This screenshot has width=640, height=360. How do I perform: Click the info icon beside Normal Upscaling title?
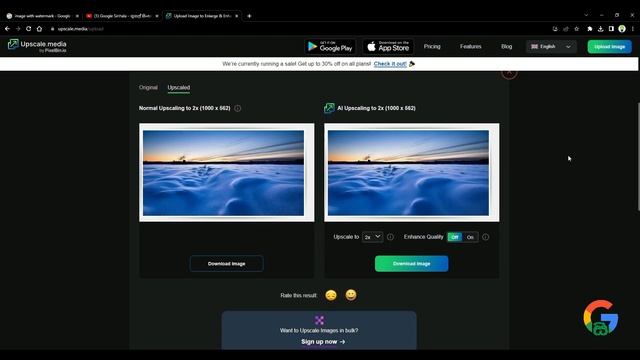click(x=238, y=108)
